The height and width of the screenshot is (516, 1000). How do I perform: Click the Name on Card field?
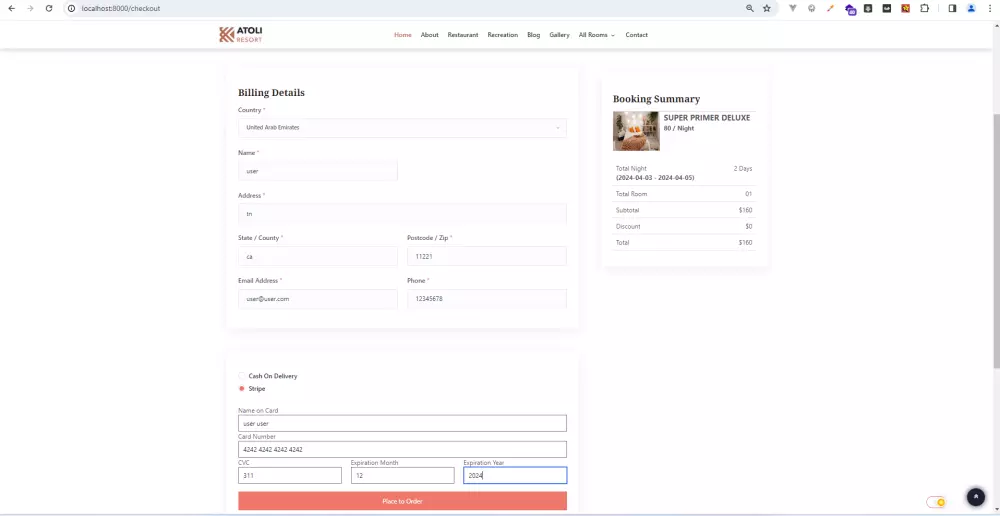point(402,424)
